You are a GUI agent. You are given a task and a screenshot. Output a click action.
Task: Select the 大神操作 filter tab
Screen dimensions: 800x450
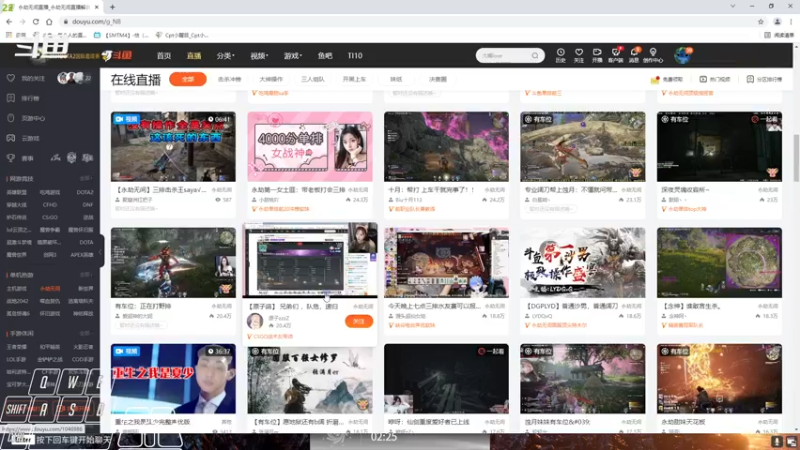pos(271,80)
